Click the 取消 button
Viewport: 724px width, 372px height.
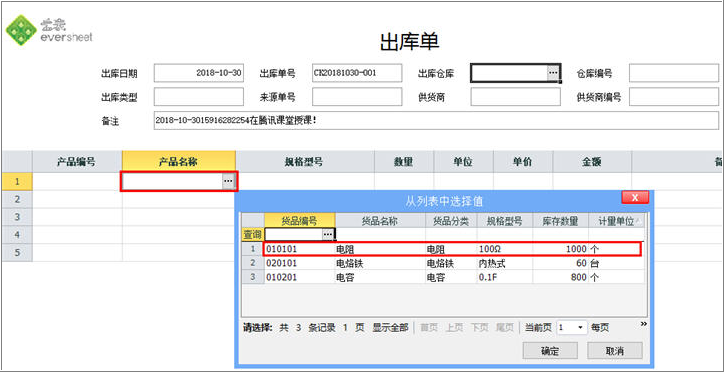[x=615, y=350]
